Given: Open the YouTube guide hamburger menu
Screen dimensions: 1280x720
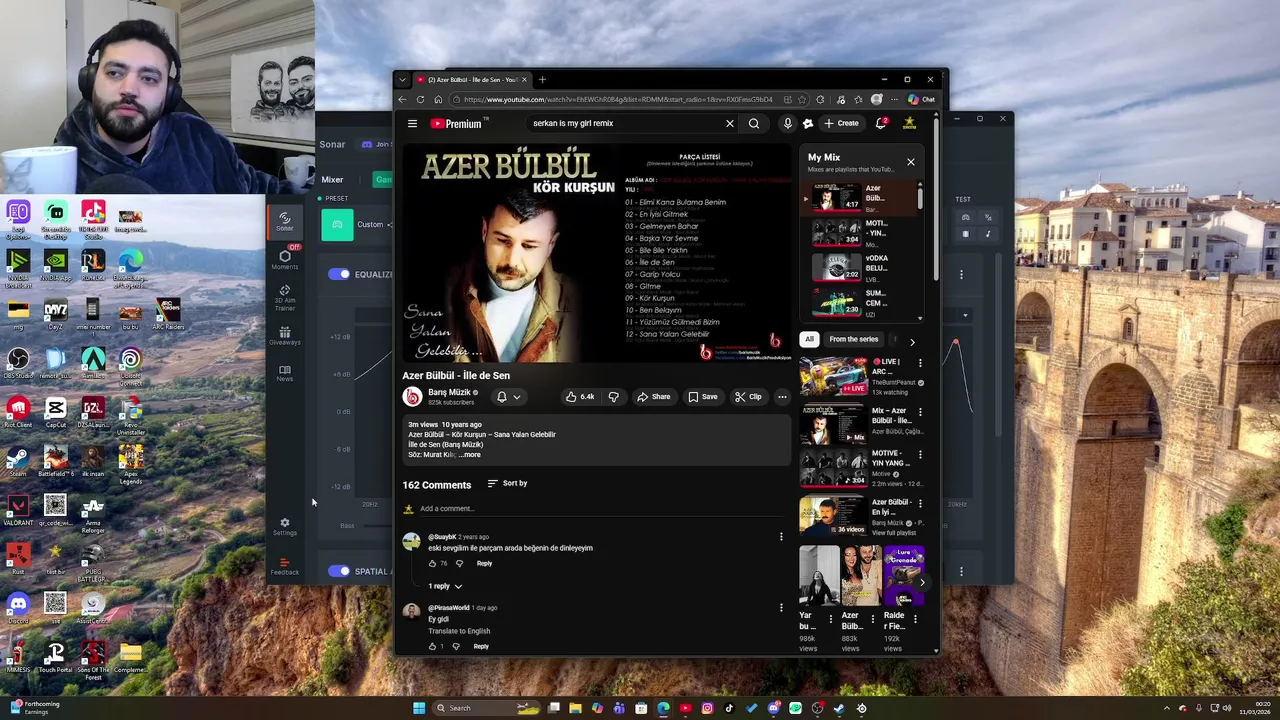Looking at the screenshot, I should pyautogui.click(x=412, y=123).
